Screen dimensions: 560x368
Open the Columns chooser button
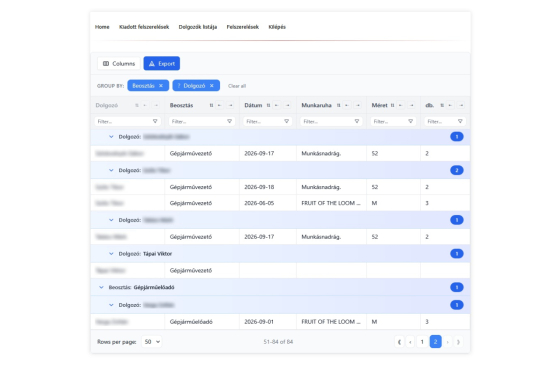tap(119, 64)
